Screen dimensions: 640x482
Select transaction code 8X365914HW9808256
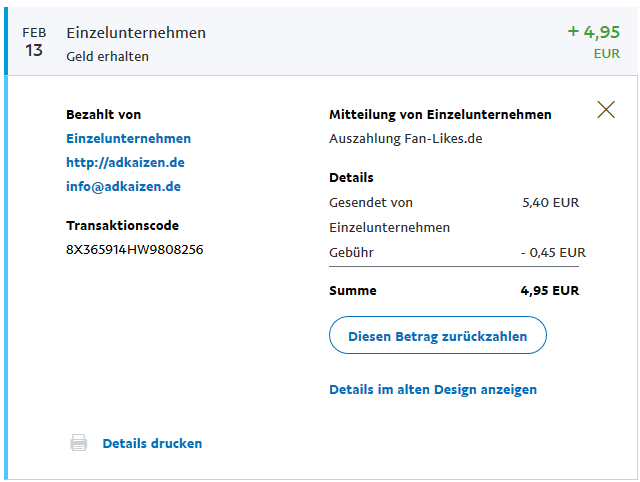[x=134, y=249]
